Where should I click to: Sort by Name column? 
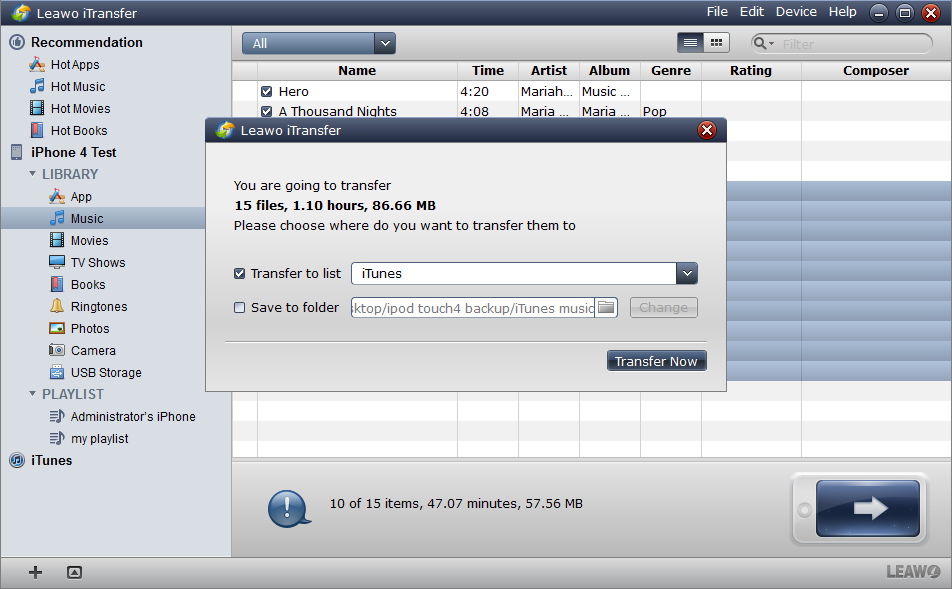point(357,70)
